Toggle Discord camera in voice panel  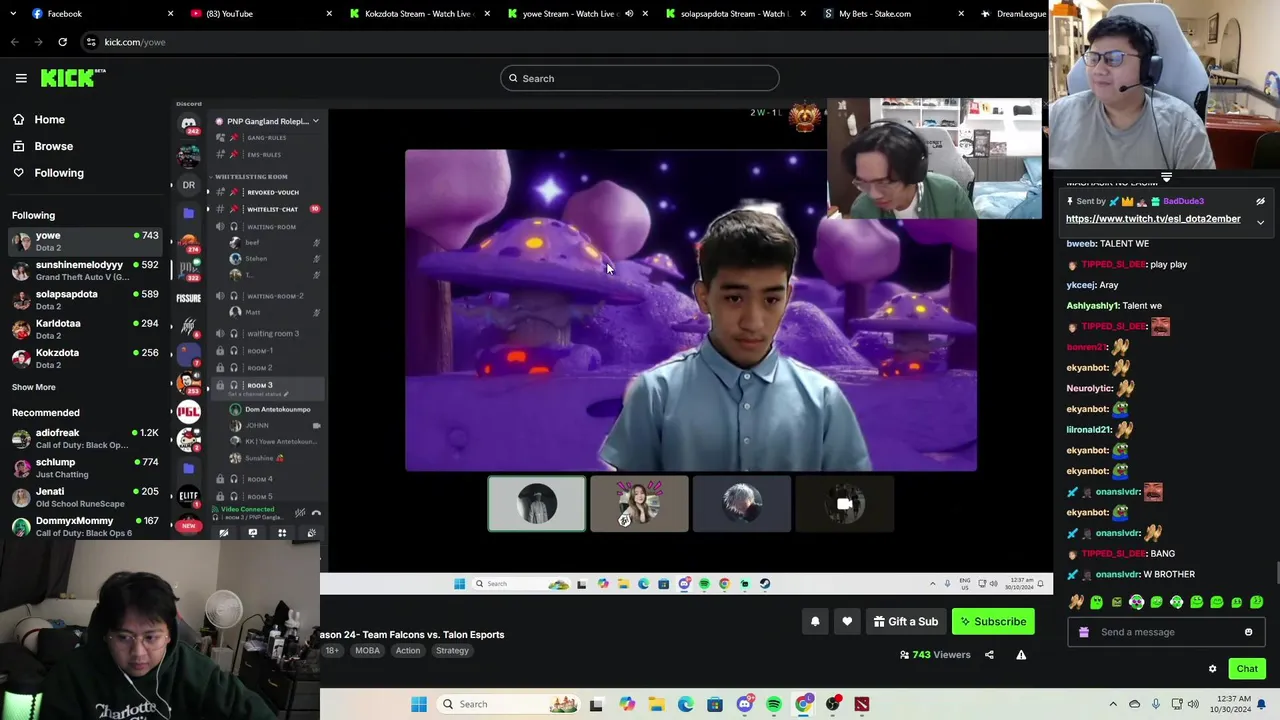(x=224, y=533)
